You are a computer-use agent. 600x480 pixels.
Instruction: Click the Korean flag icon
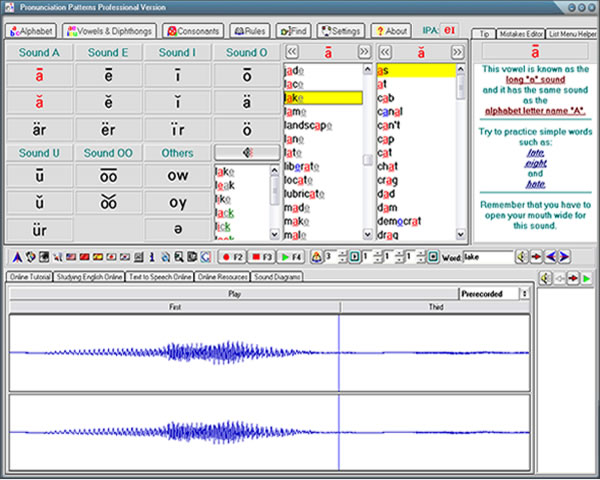pyautogui.click(x=124, y=257)
